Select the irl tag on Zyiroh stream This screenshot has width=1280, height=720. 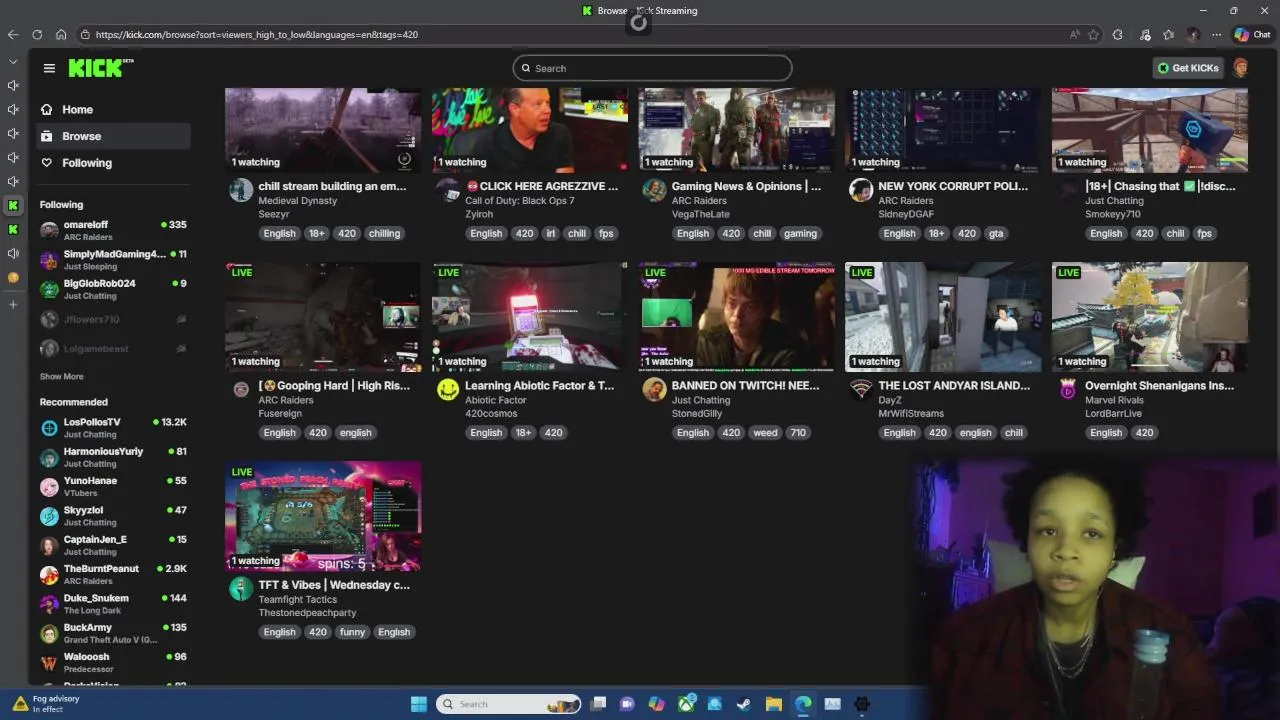550,234
